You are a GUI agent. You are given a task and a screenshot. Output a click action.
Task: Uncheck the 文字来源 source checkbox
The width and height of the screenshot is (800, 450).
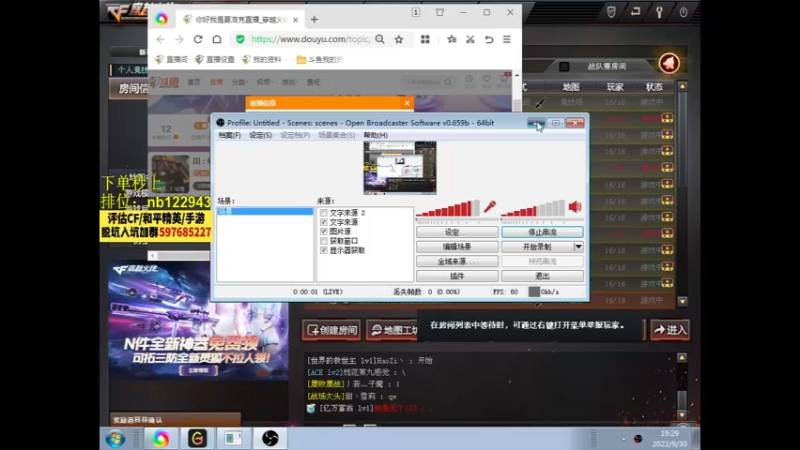tap(323, 222)
